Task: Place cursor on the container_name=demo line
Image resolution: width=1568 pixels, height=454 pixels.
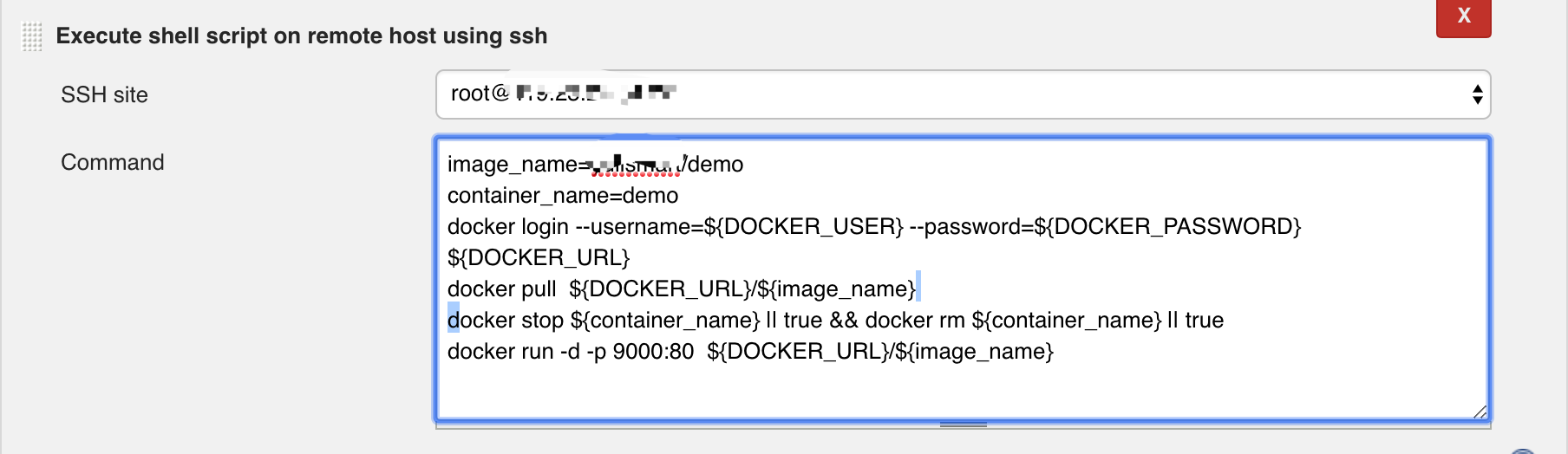Action: click(562, 196)
